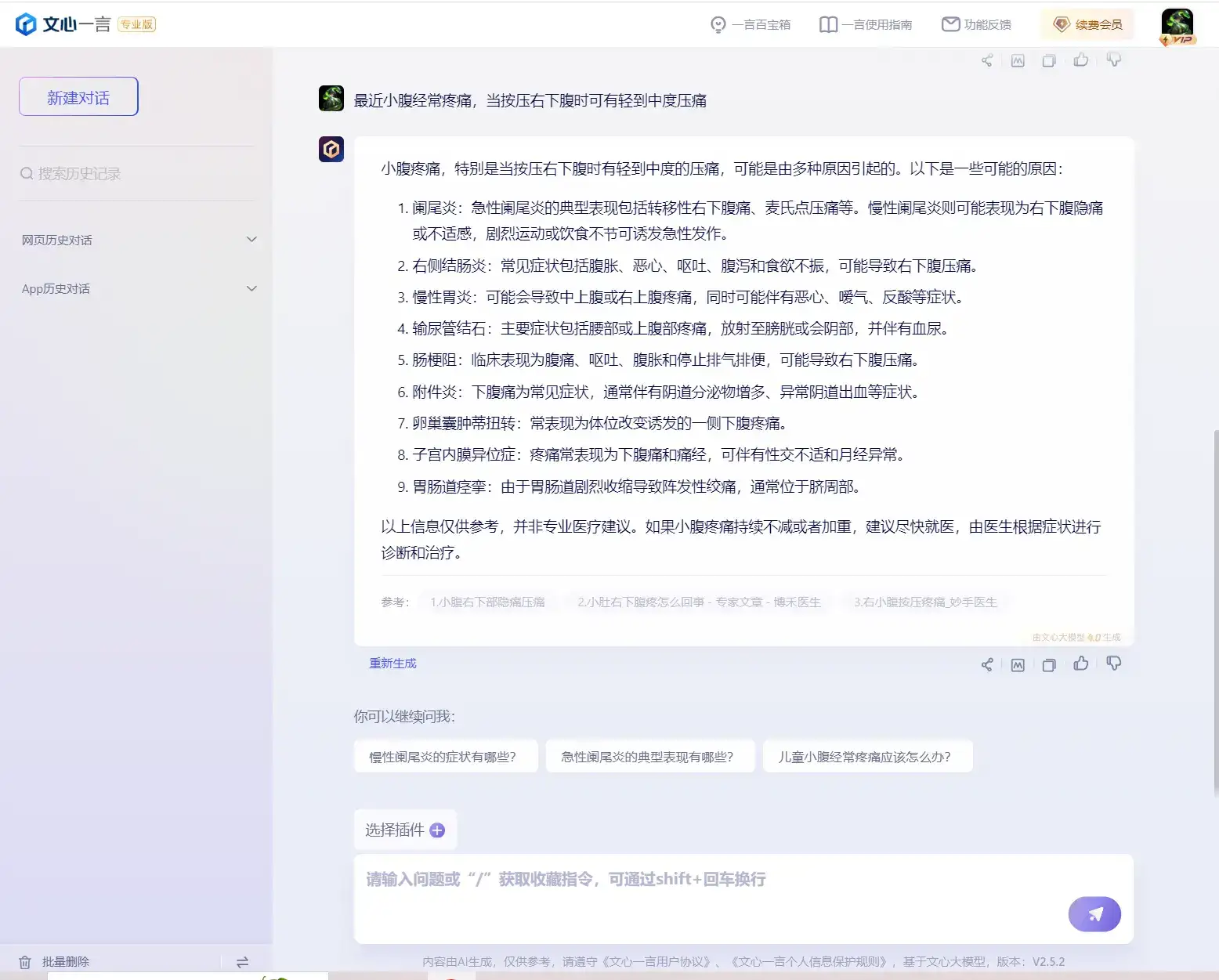Give a thumbs up to the answer
This screenshot has width=1219, height=980.
pyautogui.click(x=1081, y=664)
